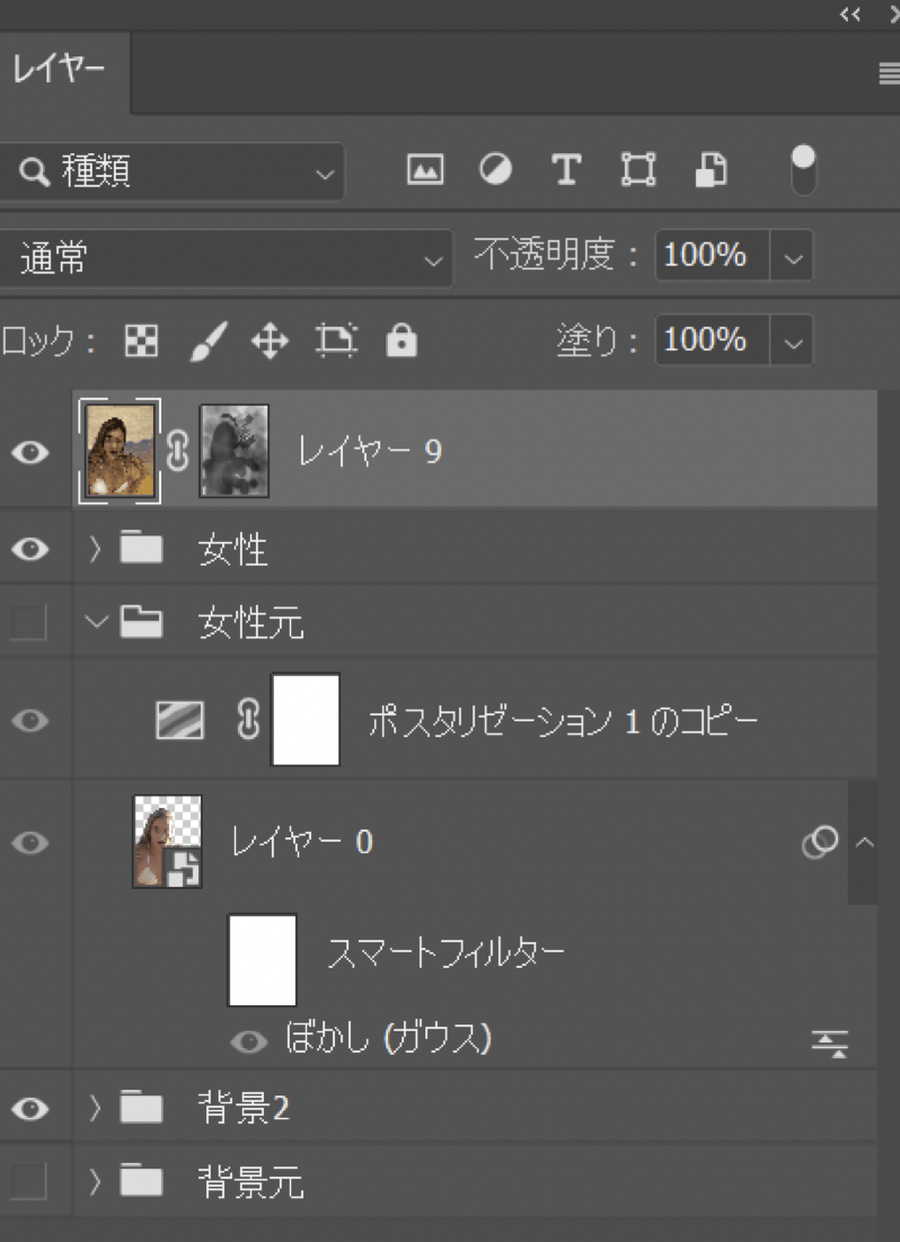Image resolution: width=900 pixels, height=1242 pixels.
Task: Select the ぼかし (ガウス) filter entry
Action: [388, 1040]
